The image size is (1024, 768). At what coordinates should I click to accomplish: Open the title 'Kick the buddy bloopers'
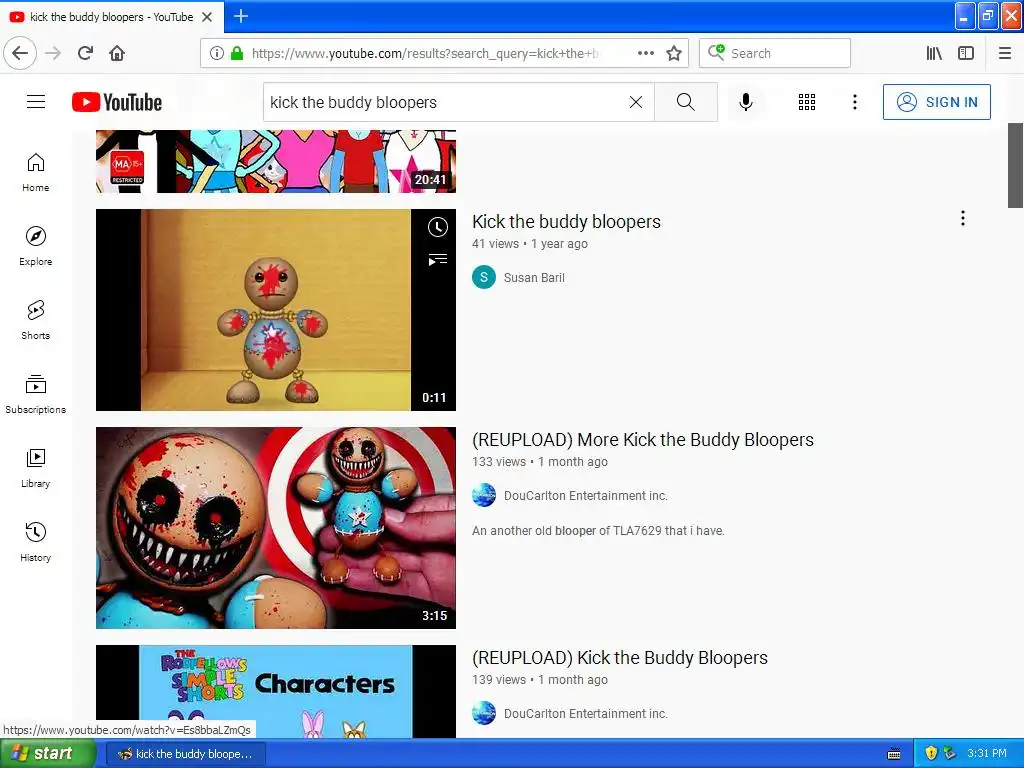pyautogui.click(x=566, y=222)
